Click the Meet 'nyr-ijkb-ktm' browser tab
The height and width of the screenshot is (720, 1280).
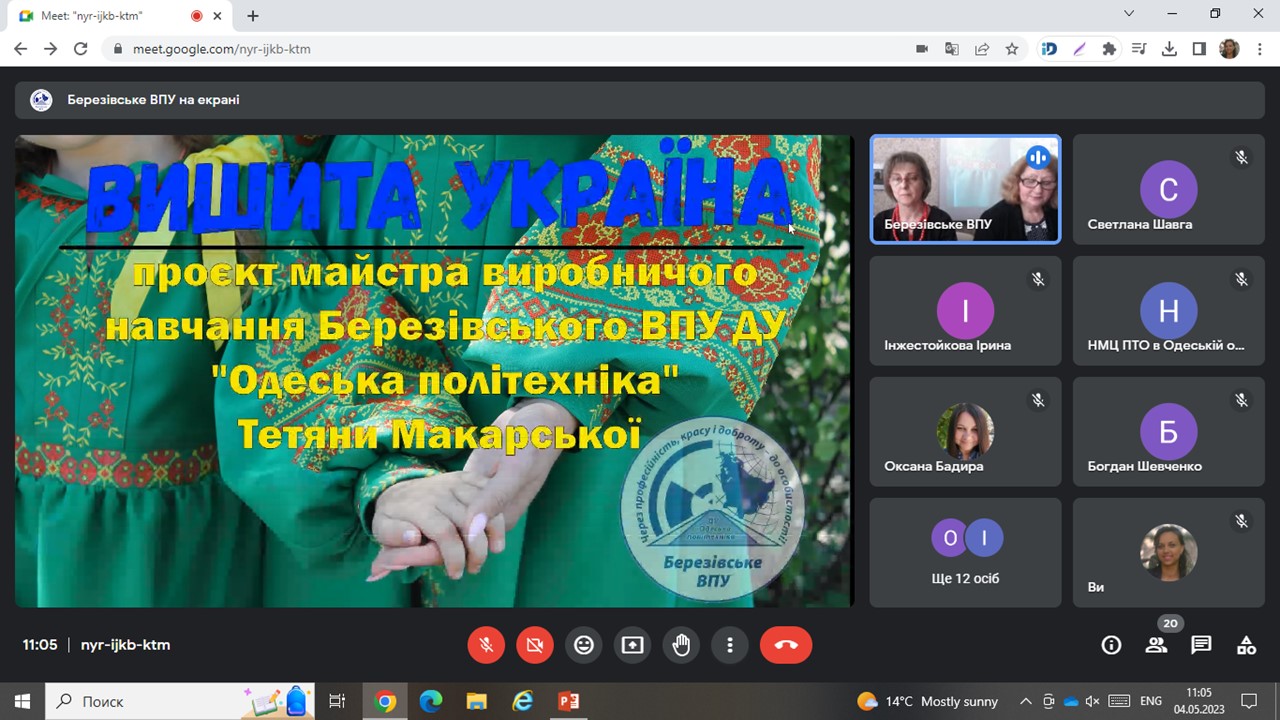point(100,16)
